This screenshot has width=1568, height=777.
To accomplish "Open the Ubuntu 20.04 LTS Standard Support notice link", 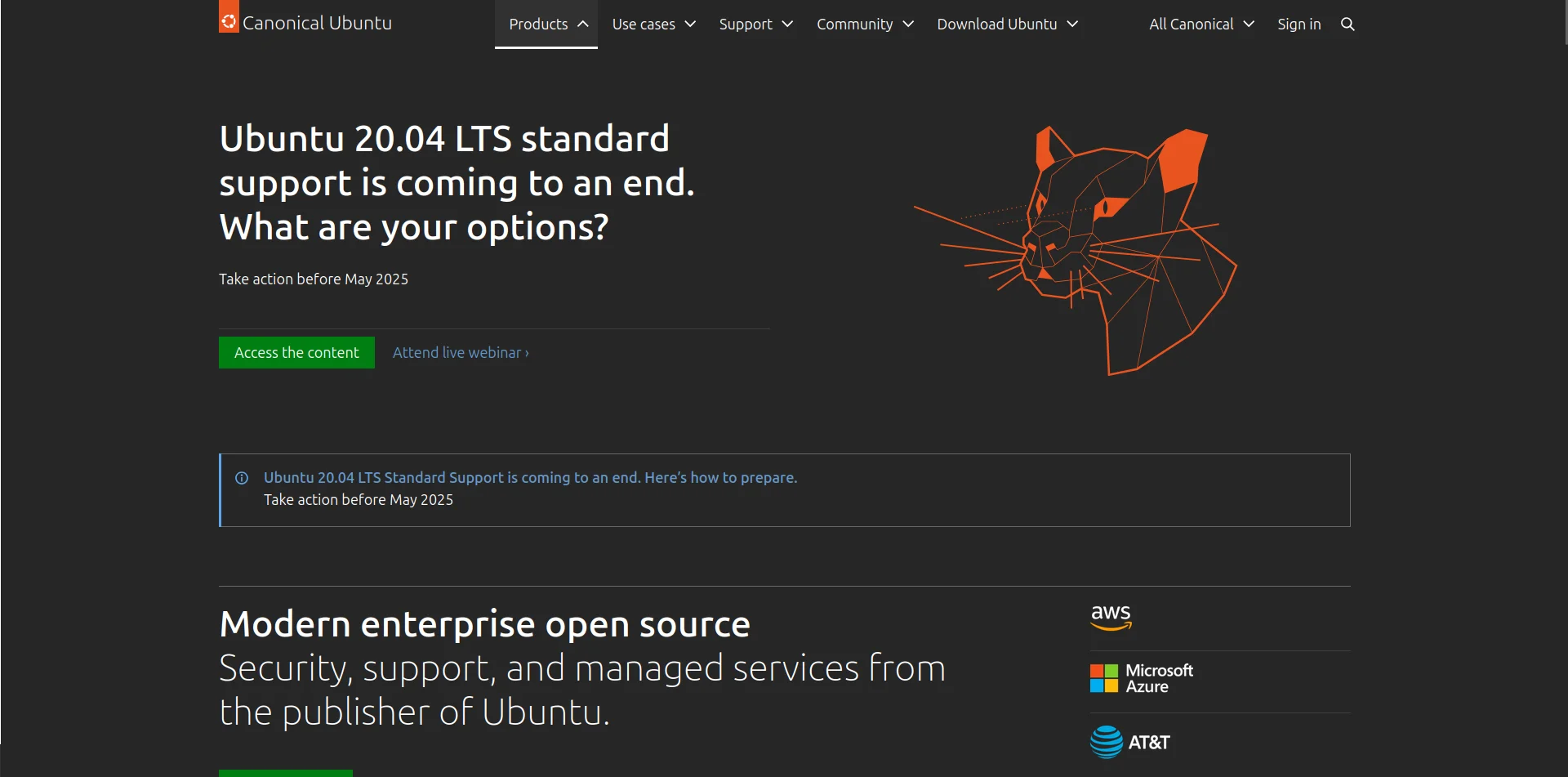I will pos(530,477).
